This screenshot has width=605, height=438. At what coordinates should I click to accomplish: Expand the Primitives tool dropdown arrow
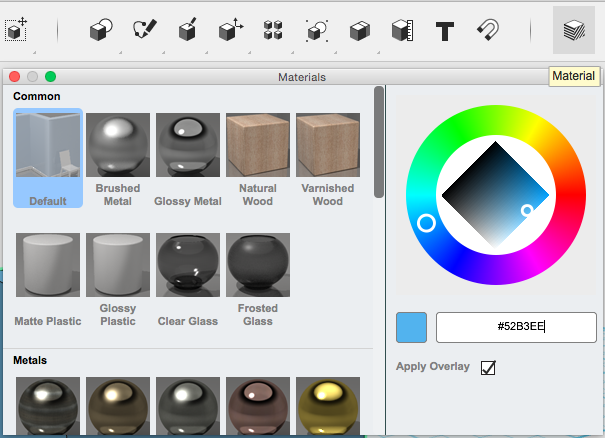pos(120,52)
